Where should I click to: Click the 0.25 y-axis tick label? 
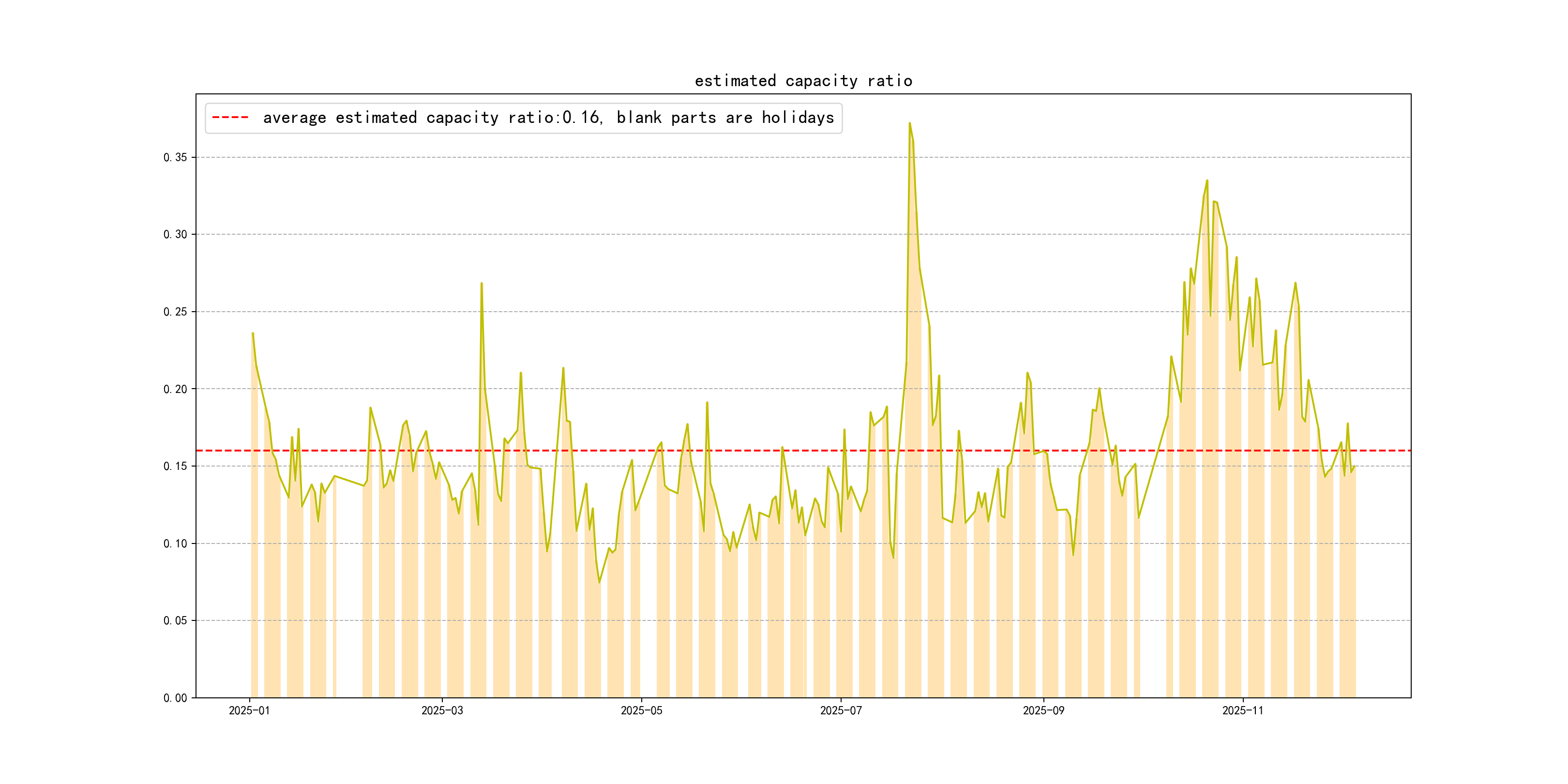click(175, 312)
